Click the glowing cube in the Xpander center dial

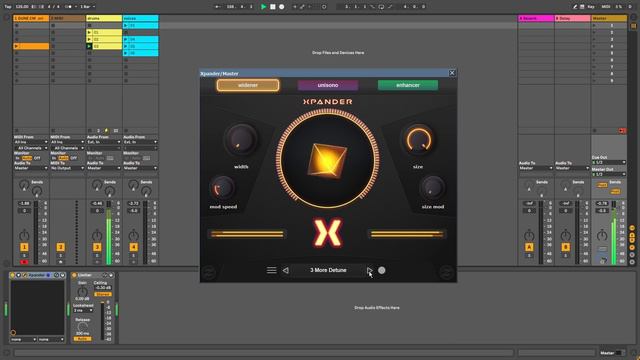pyautogui.click(x=327, y=160)
